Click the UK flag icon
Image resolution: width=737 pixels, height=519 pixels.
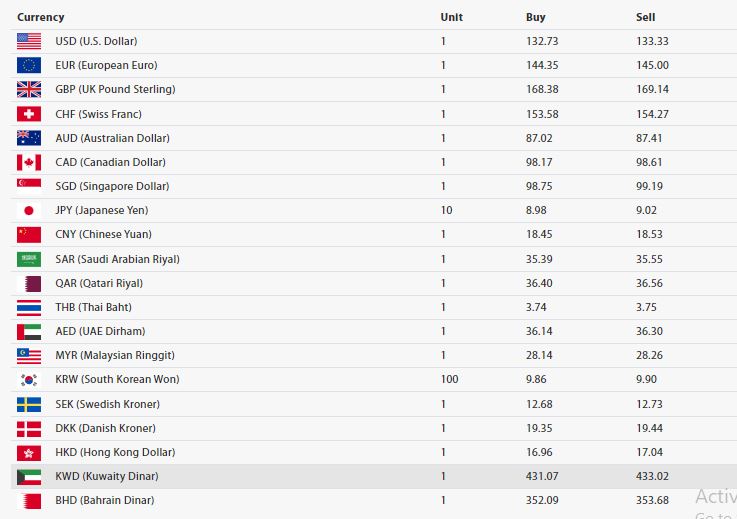click(x=29, y=89)
